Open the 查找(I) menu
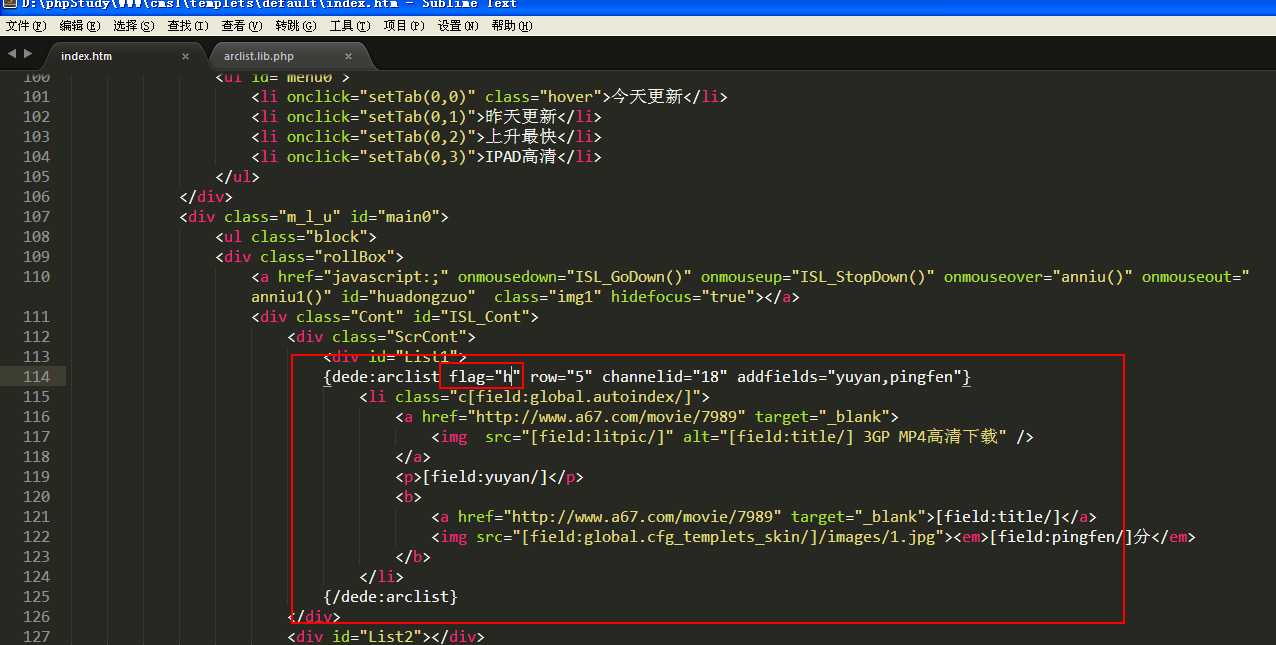The height and width of the screenshot is (645, 1276). point(188,26)
